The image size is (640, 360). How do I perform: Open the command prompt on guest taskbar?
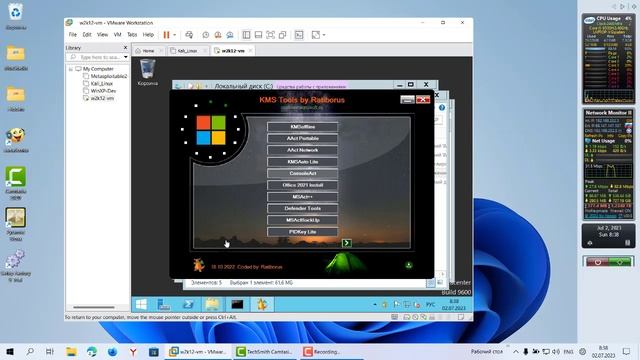point(237,304)
